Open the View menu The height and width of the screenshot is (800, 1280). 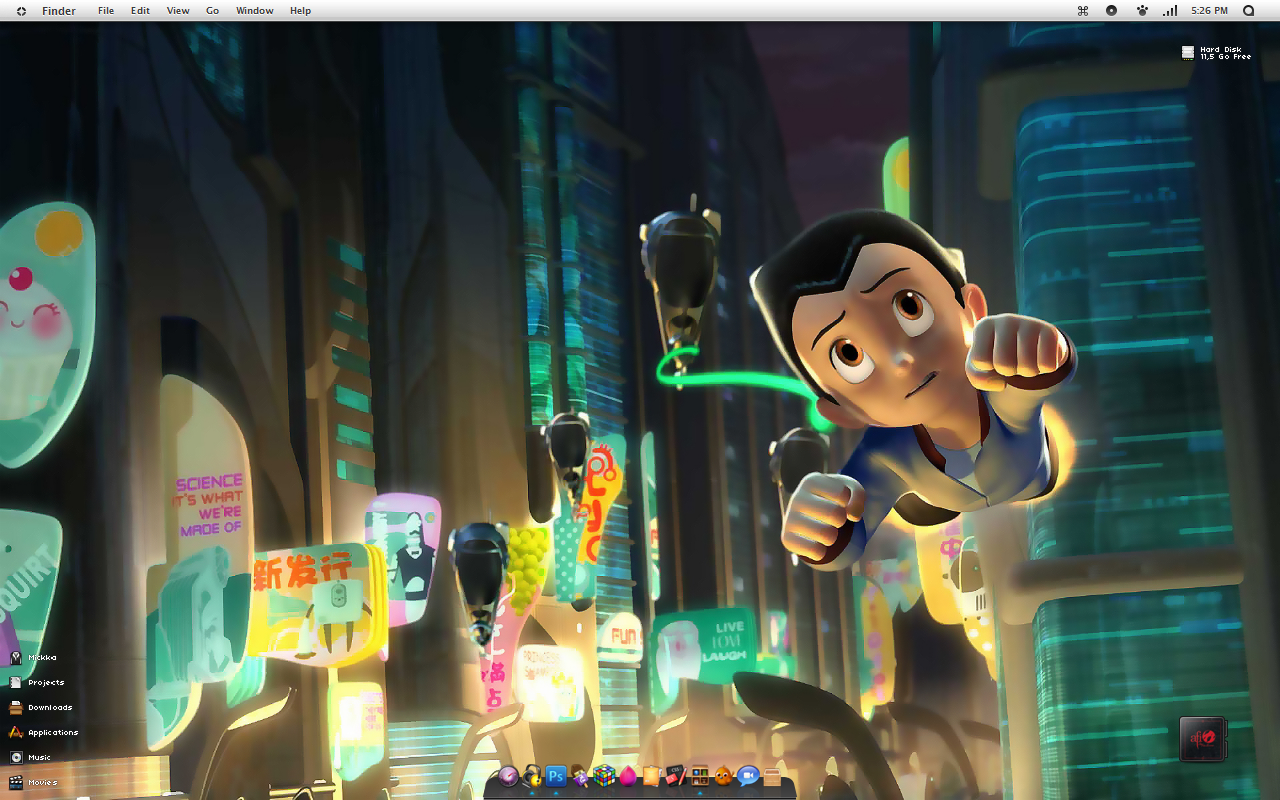178,11
